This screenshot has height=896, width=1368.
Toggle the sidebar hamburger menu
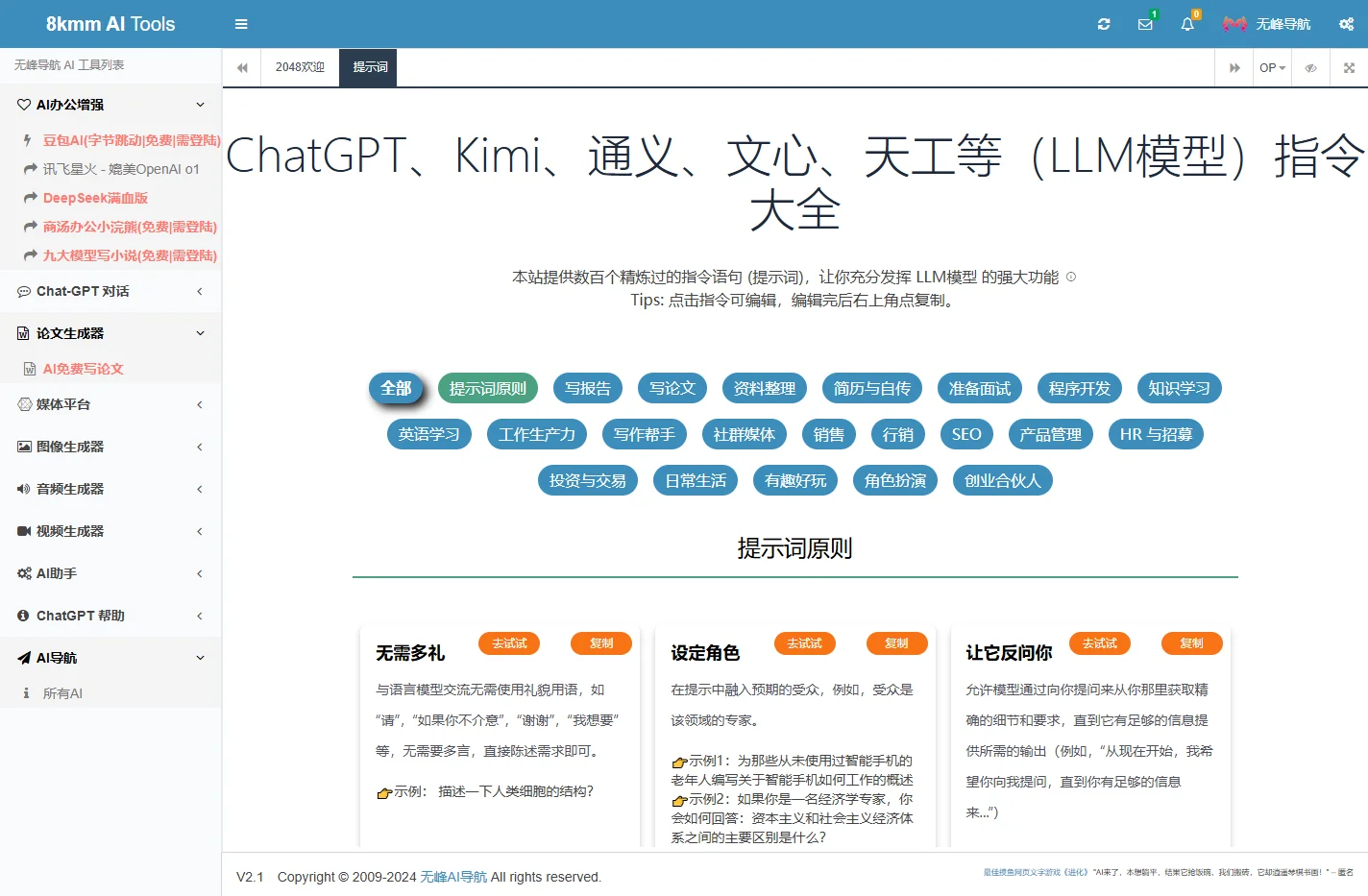coord(241,24)
